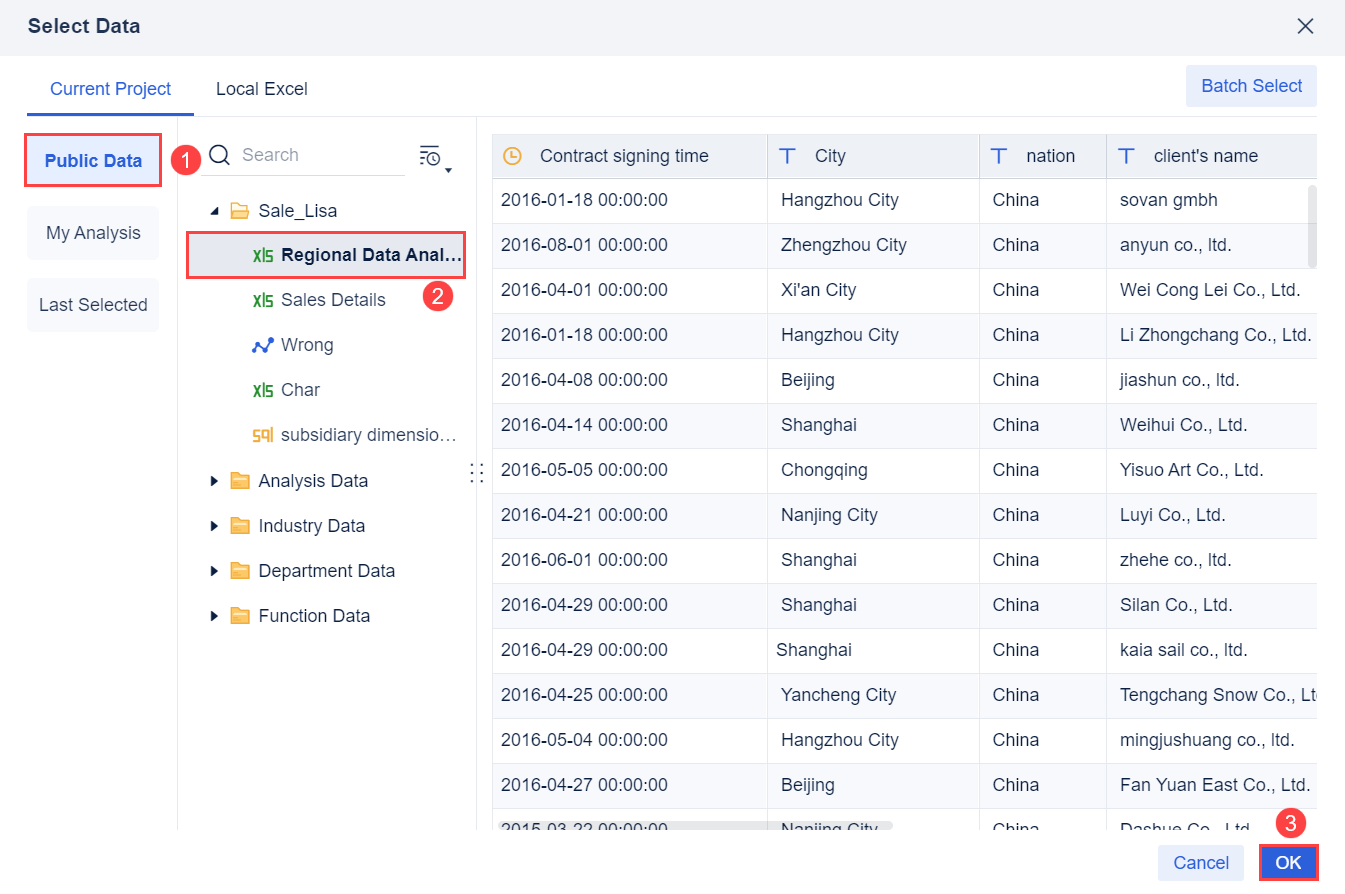This screenshot has height=894, width=1345.
Task: Click the Sales Details Excel icon
Action: click(263, 300)
